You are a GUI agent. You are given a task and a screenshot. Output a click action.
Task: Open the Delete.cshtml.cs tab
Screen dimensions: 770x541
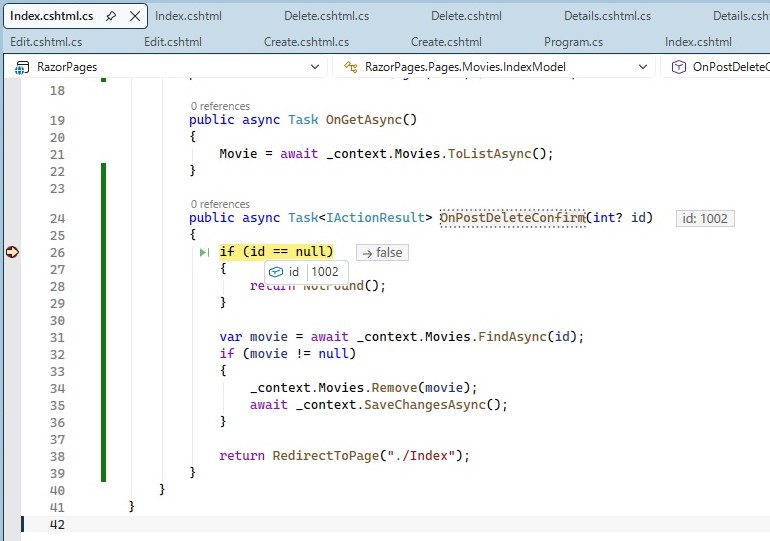(x=327, y=16)
